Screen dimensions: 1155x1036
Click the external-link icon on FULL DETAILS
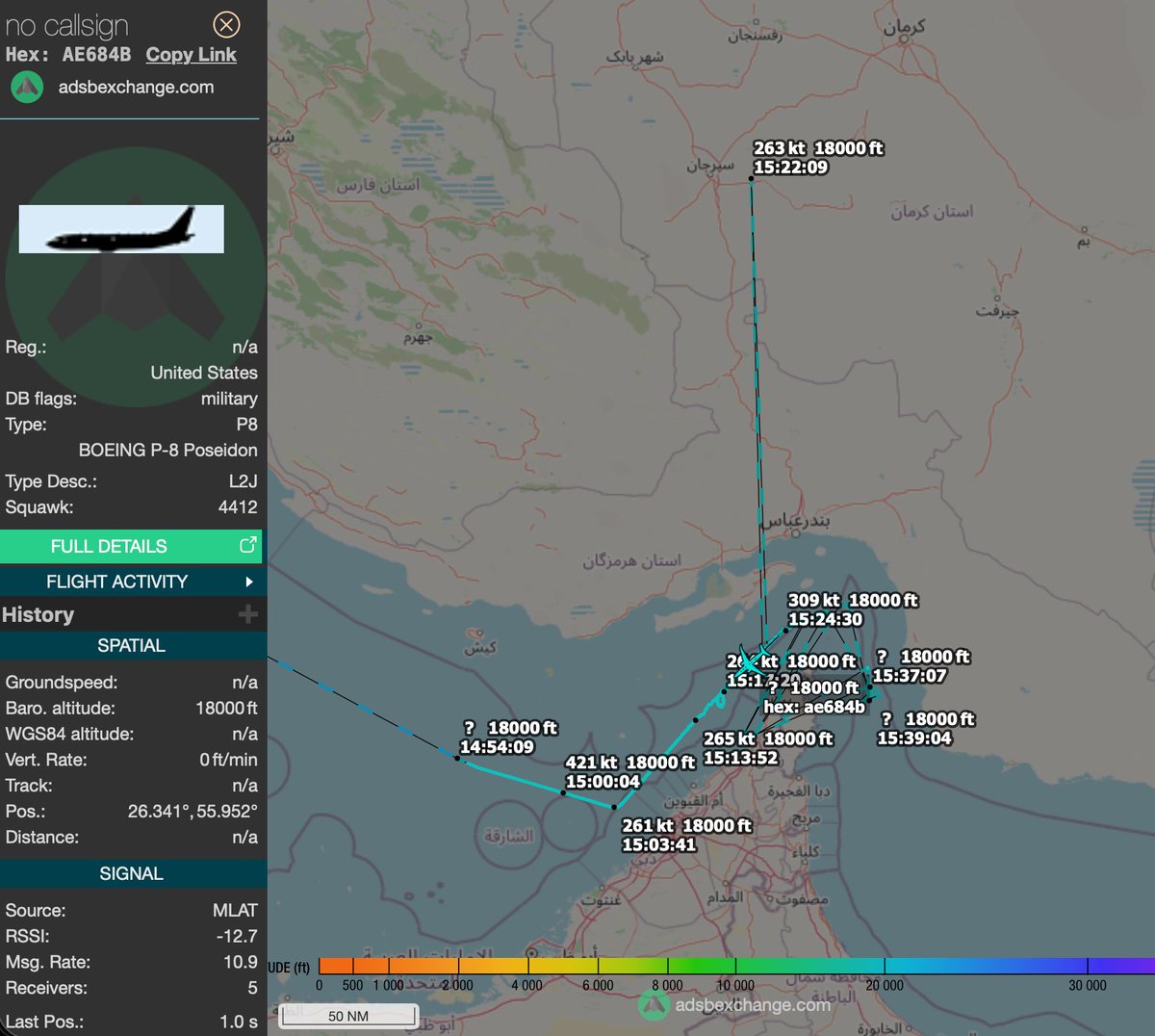coord(251,545)
